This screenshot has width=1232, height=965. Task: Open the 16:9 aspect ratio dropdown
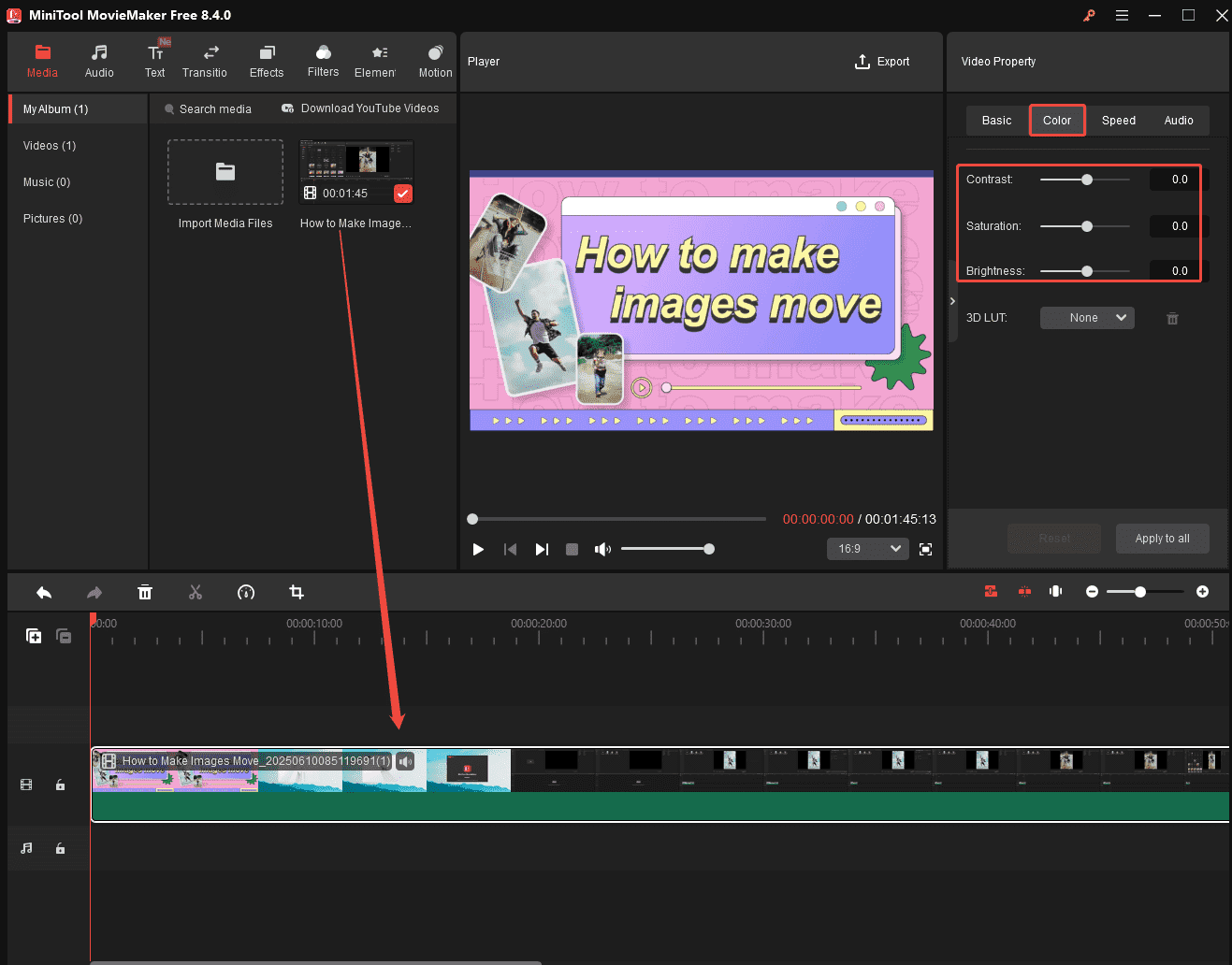tap(867, 549)
